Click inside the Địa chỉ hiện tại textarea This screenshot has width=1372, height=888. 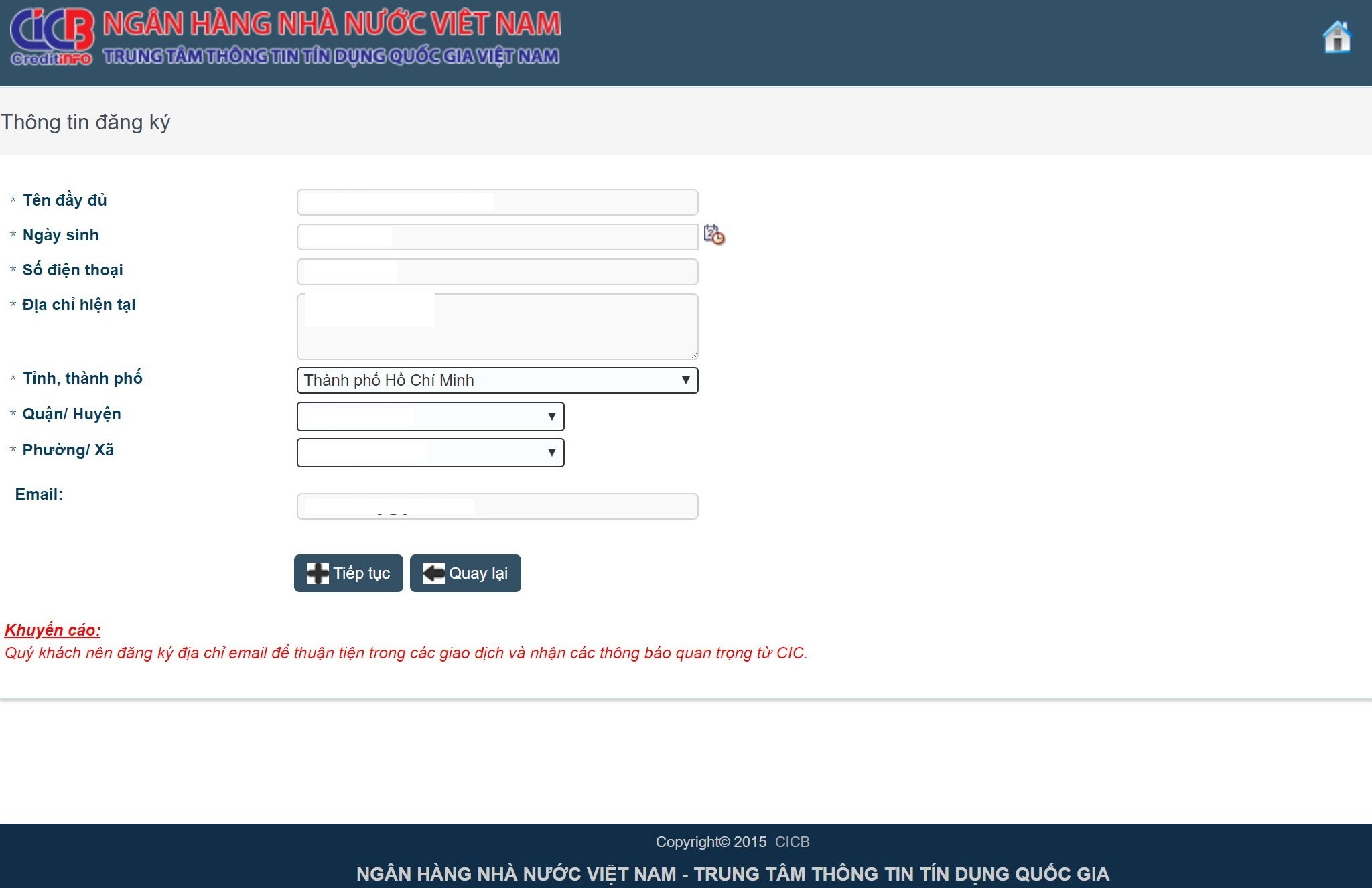tap(497, 327)
